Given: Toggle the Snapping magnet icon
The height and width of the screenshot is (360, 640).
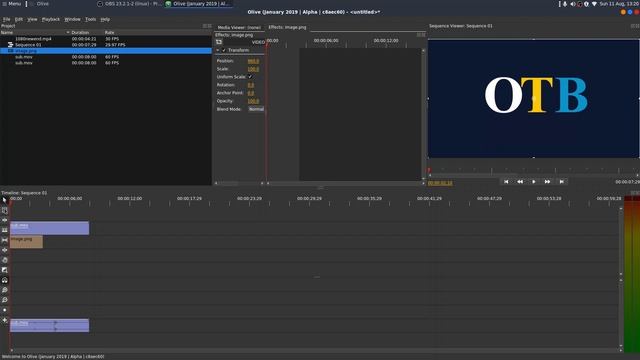Looking at the screenshot, I should click(4, 280).
